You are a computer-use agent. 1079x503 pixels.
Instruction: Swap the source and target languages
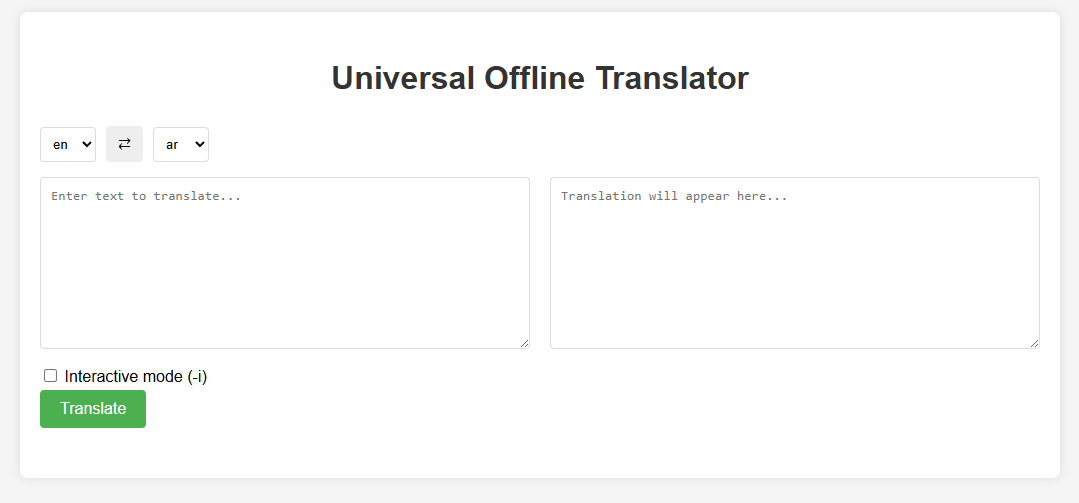[x=124, y=145]
